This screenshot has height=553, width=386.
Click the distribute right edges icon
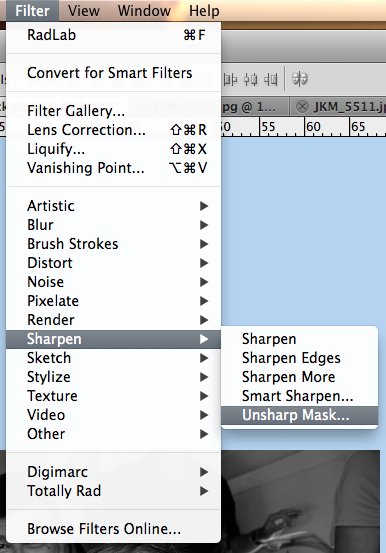click(271, 79)
